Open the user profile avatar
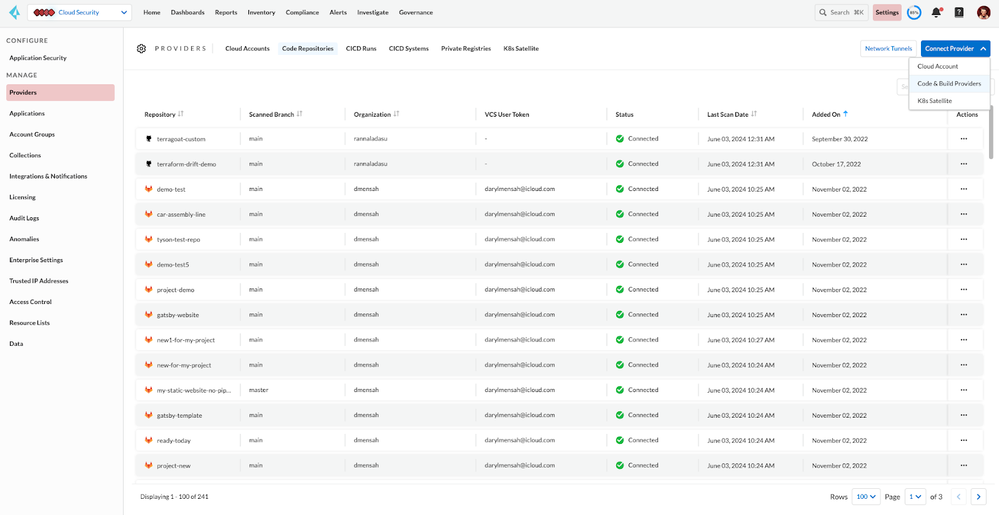 pos(983,13)
